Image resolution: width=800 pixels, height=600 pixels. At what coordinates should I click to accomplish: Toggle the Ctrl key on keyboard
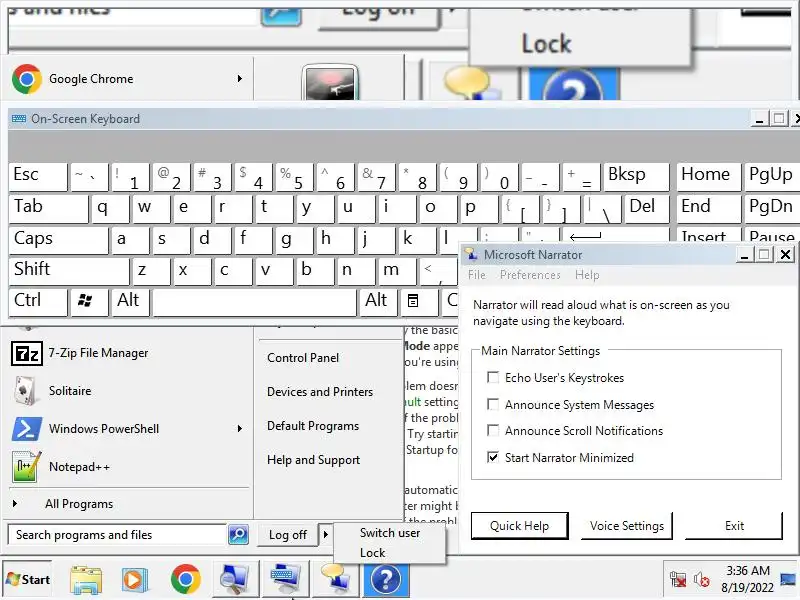[x=38, y=302]
